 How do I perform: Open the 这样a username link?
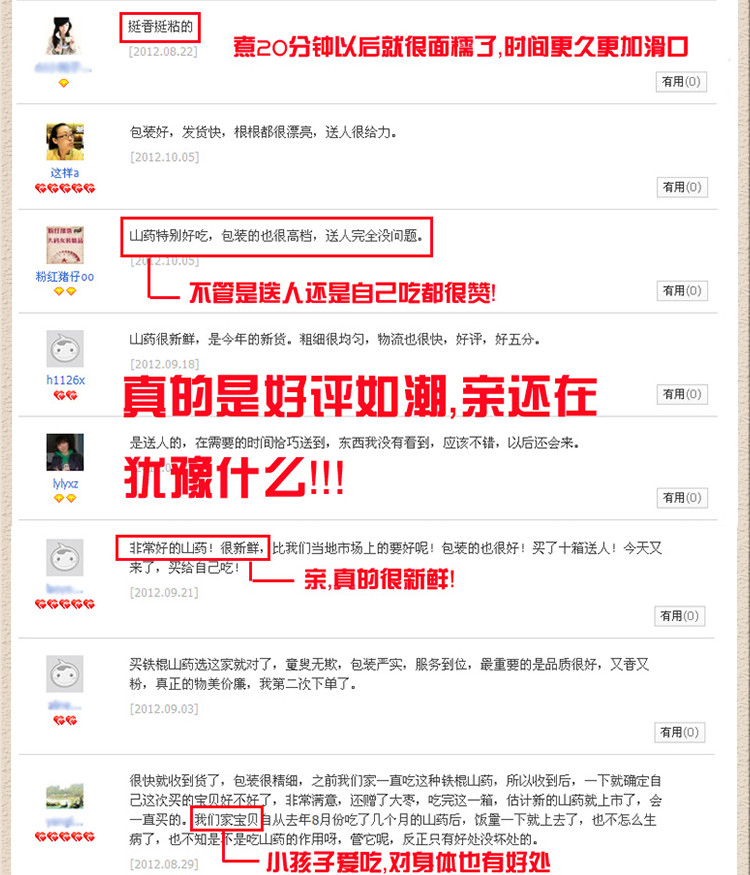[x=65, y=173]
